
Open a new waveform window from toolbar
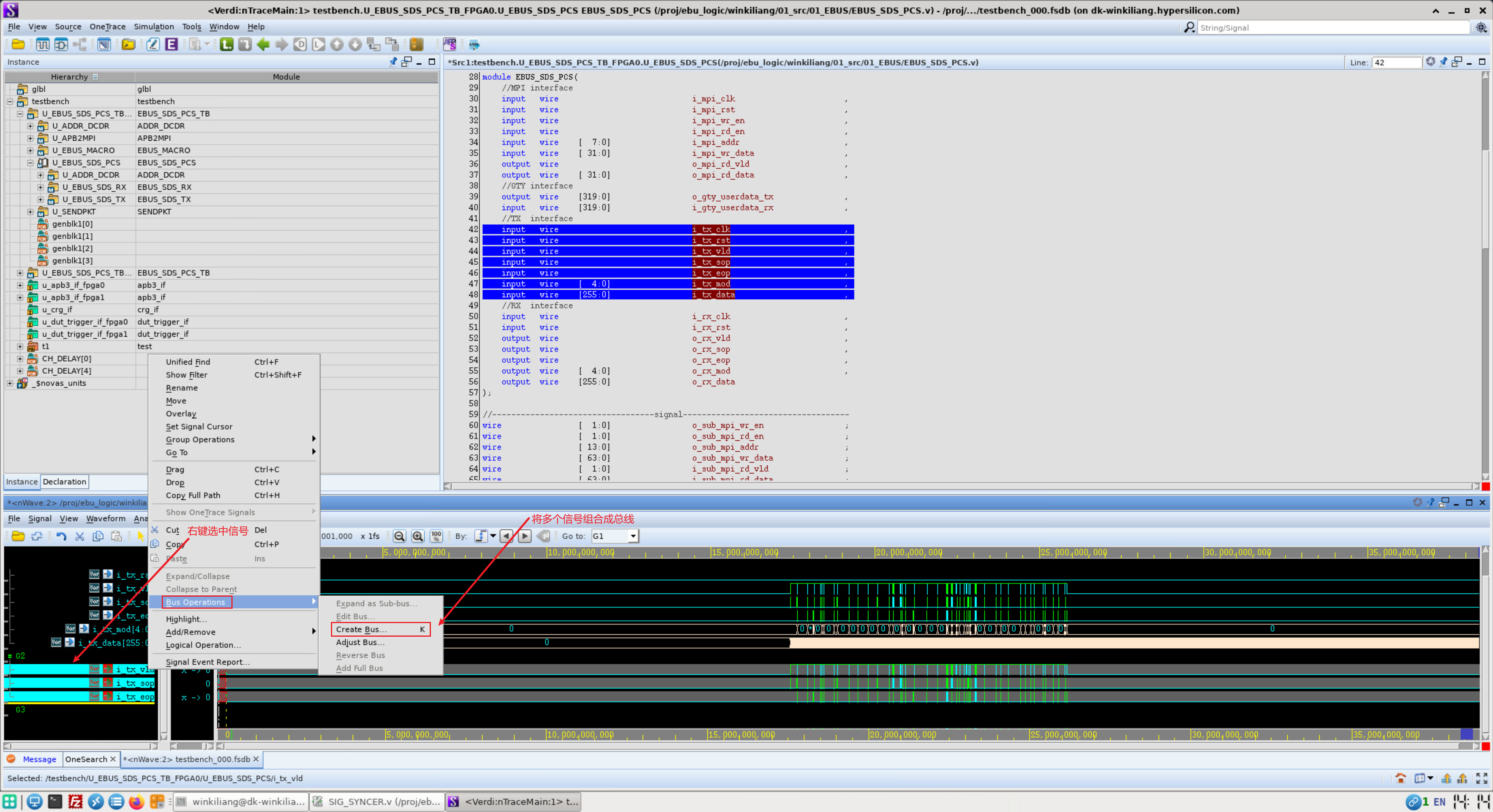tap(42, 45)
